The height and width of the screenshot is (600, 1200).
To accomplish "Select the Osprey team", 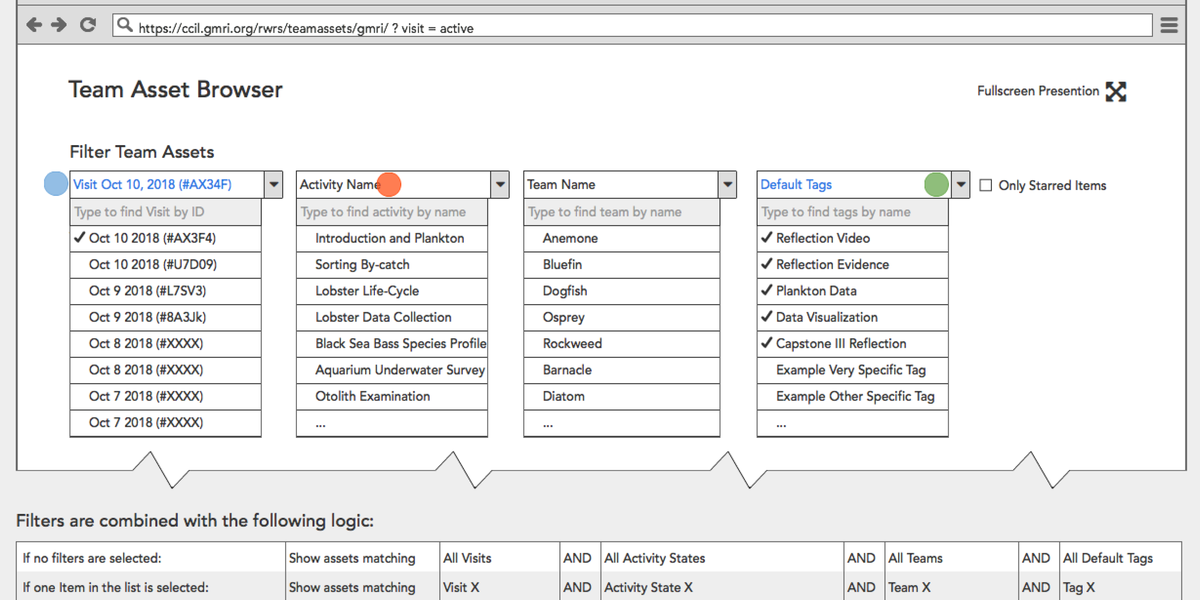I will pos(621,317).
